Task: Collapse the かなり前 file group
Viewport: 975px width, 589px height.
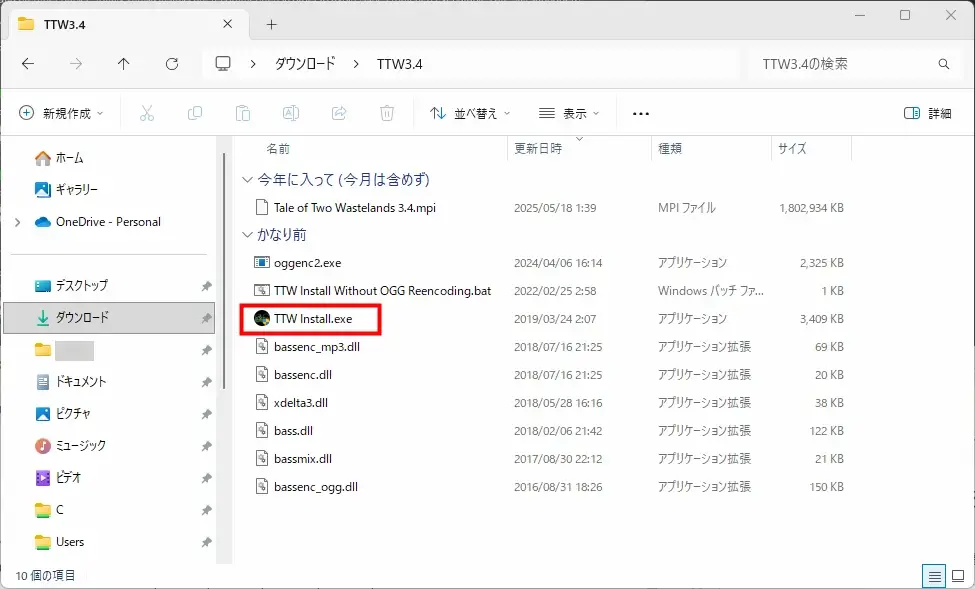Action: coord(247,235)
